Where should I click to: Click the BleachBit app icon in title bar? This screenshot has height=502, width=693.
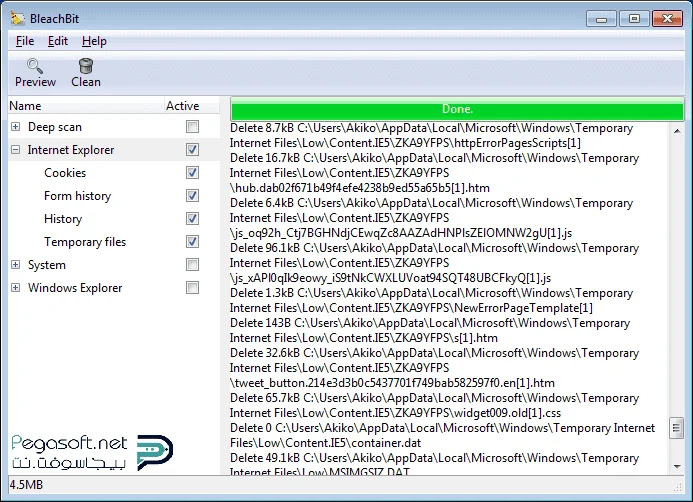(18, 19)
